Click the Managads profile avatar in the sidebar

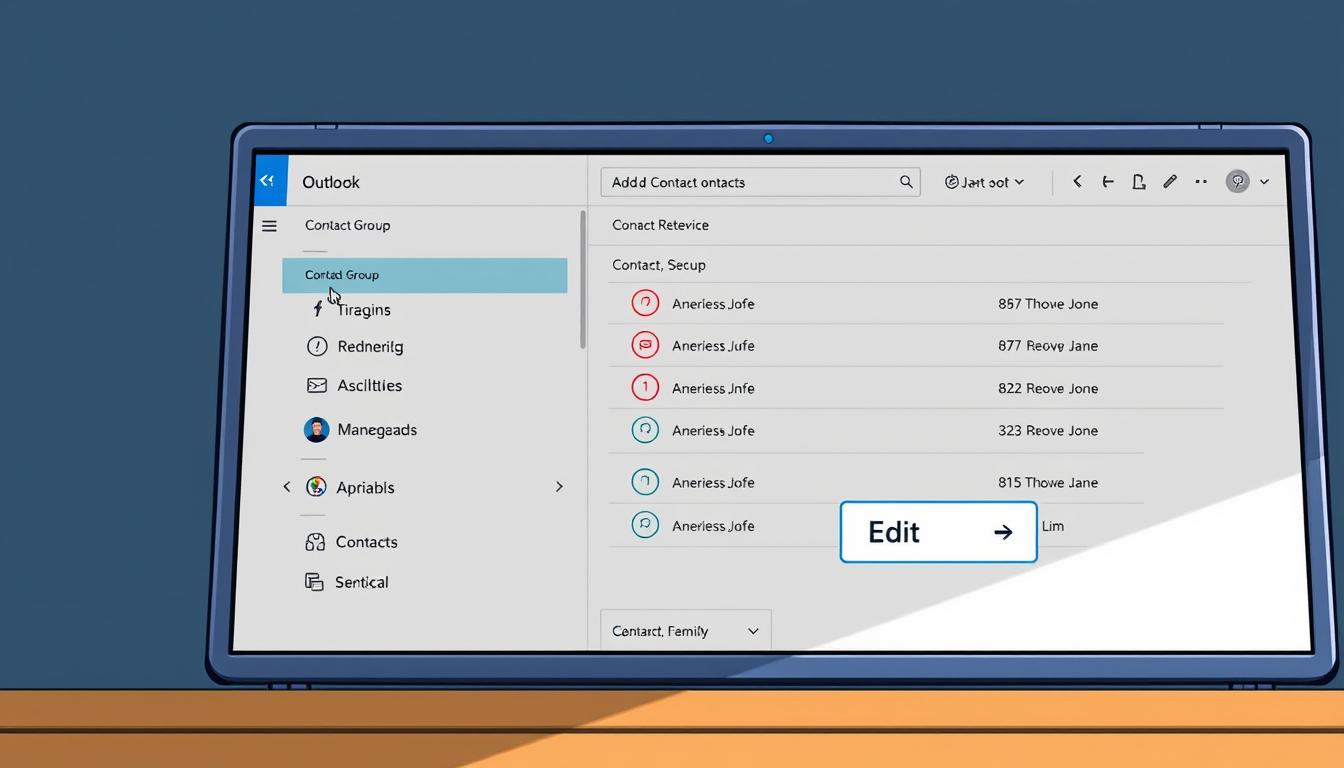coord(316,429)
